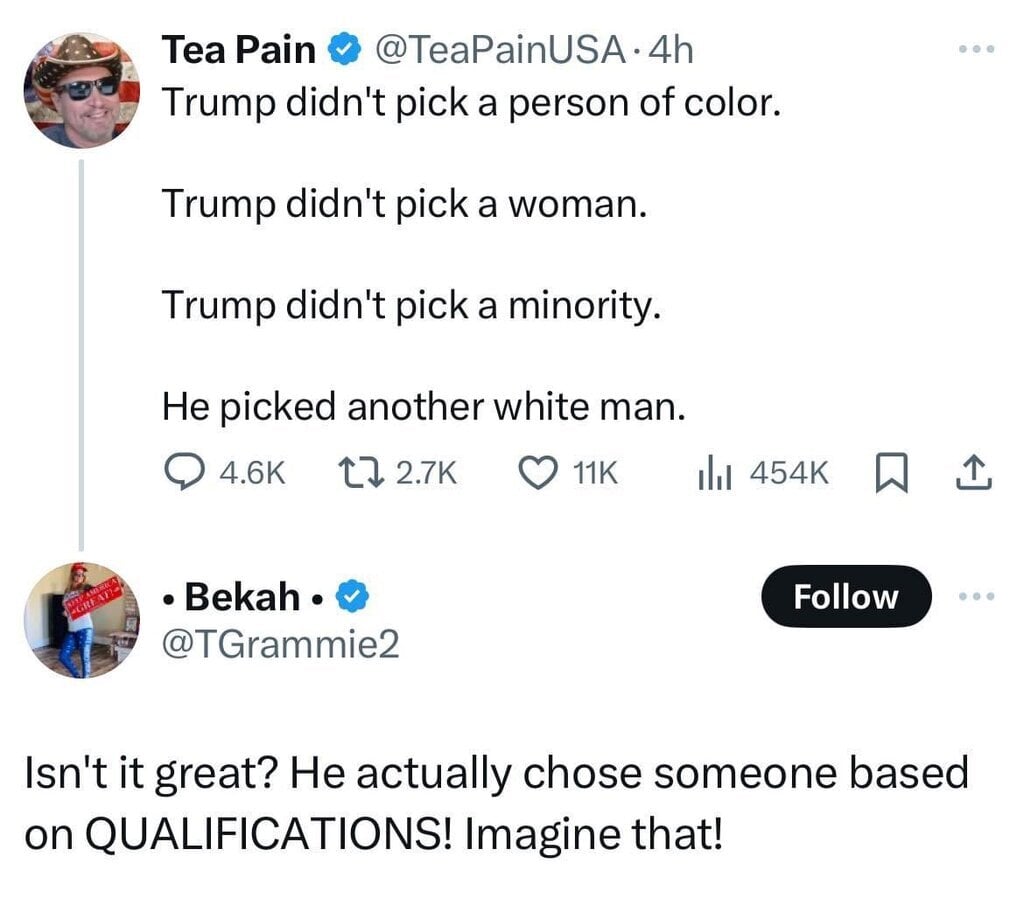Image resolution: width=1024 pixels, height=919 pixels.
Task: Click the Tea Pain display name
Action: pyautogui.click(x=240, y=50)
